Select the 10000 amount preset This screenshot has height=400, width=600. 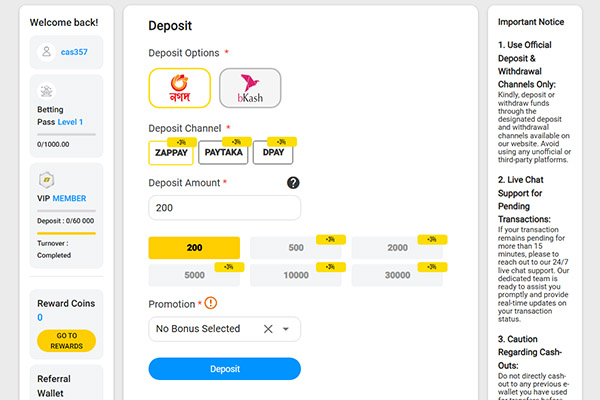[x=296, y=276]
